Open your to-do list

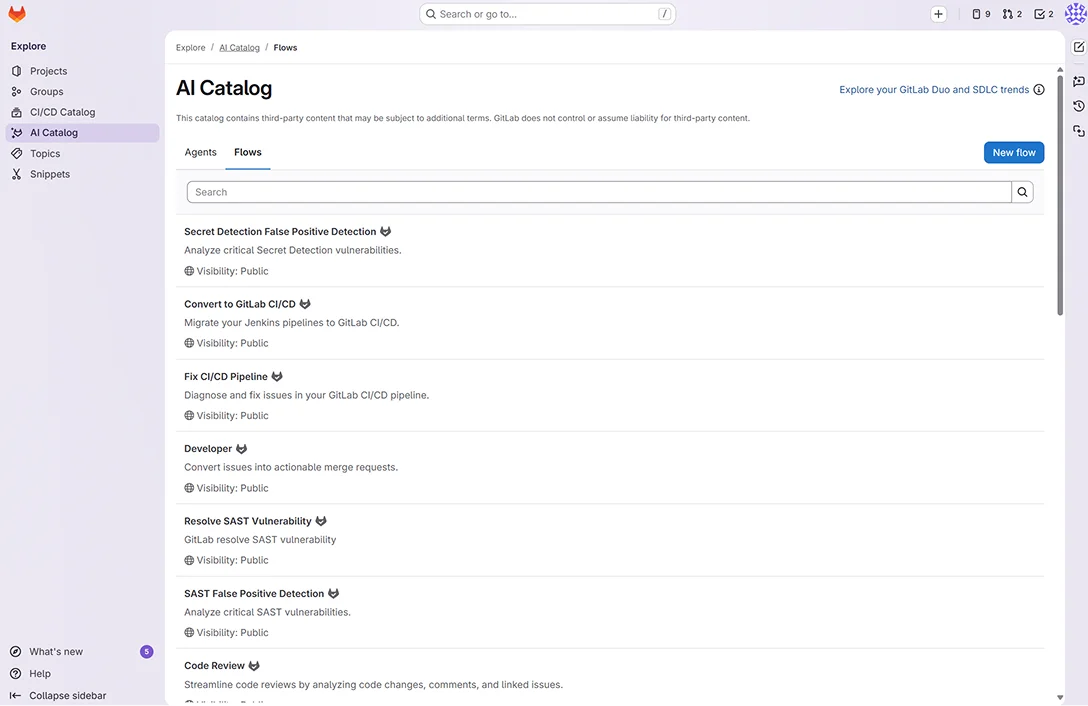pos(1043,13)
